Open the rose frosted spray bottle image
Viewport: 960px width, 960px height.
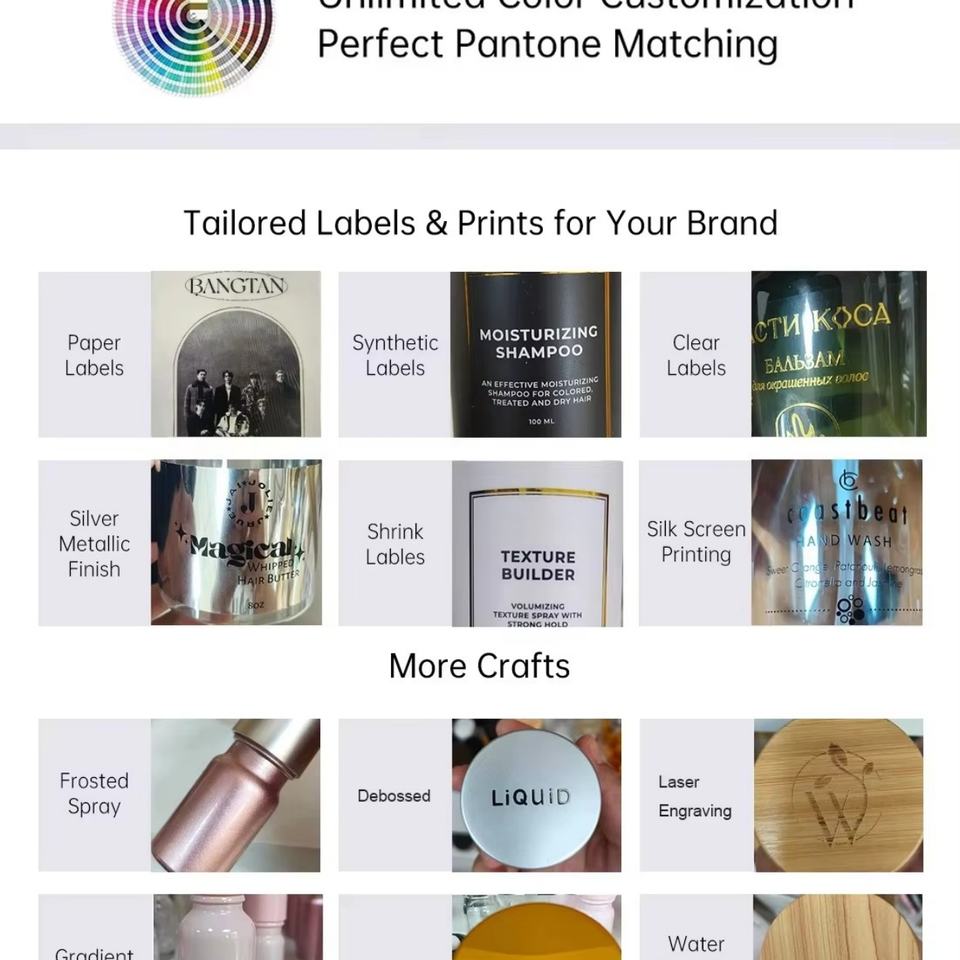tap(236, 795)
